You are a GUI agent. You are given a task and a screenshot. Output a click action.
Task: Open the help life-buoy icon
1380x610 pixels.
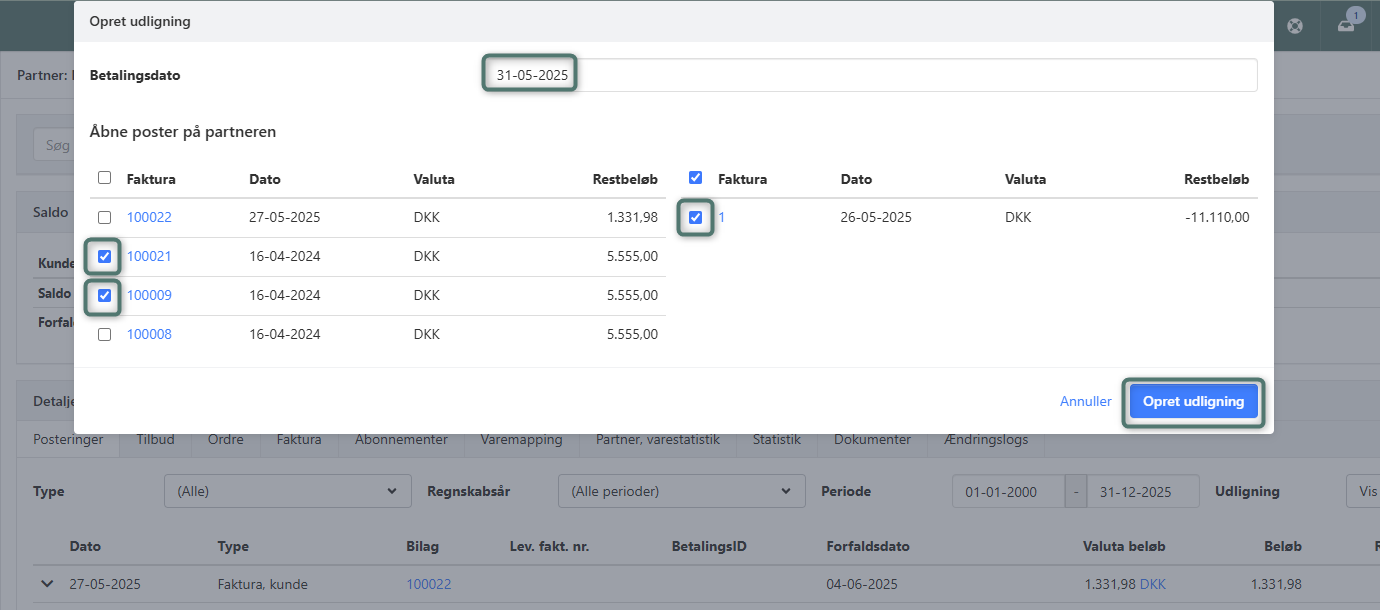point(1295,25)
